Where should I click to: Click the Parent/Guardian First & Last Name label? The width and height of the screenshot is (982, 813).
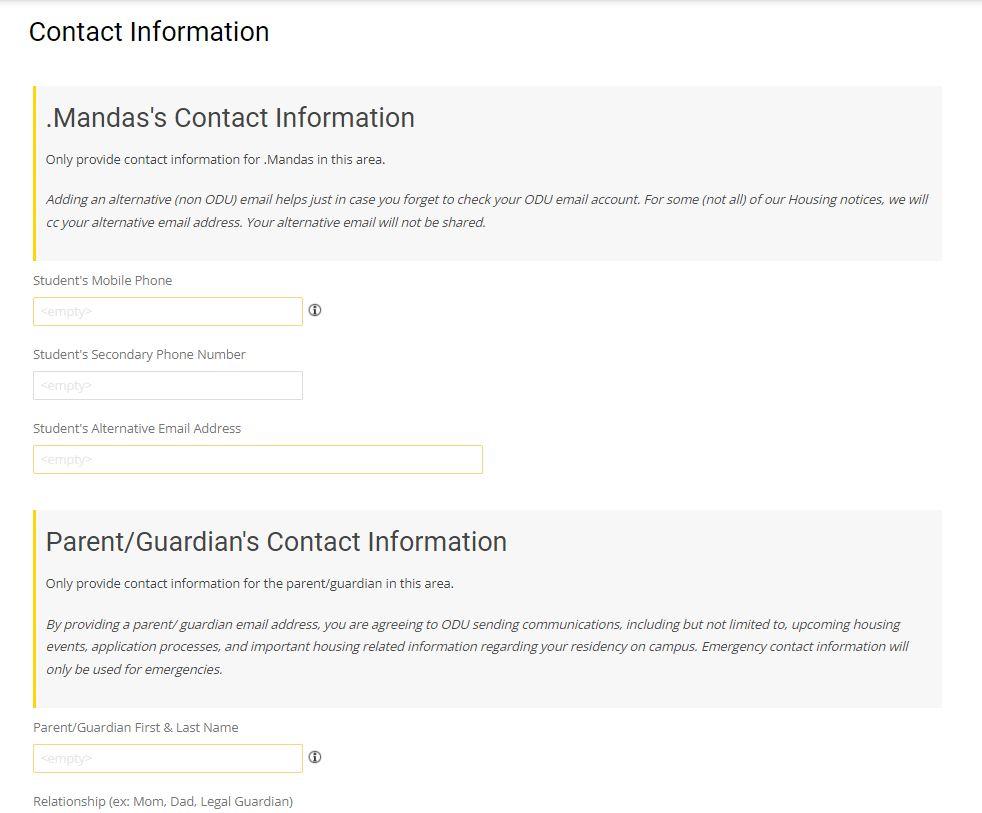click(136, 727)
